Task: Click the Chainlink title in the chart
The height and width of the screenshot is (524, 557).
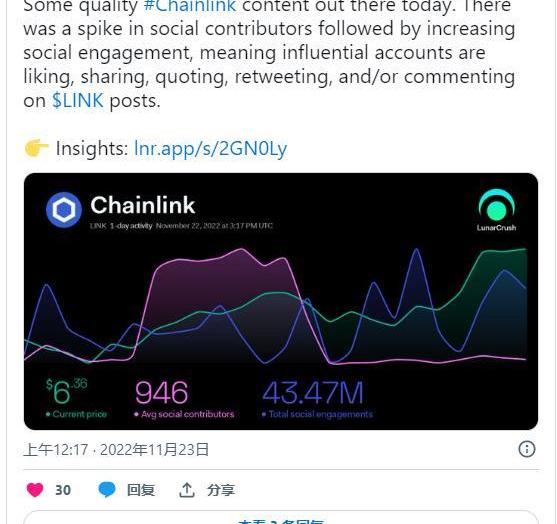Action: tap(143, 205)
